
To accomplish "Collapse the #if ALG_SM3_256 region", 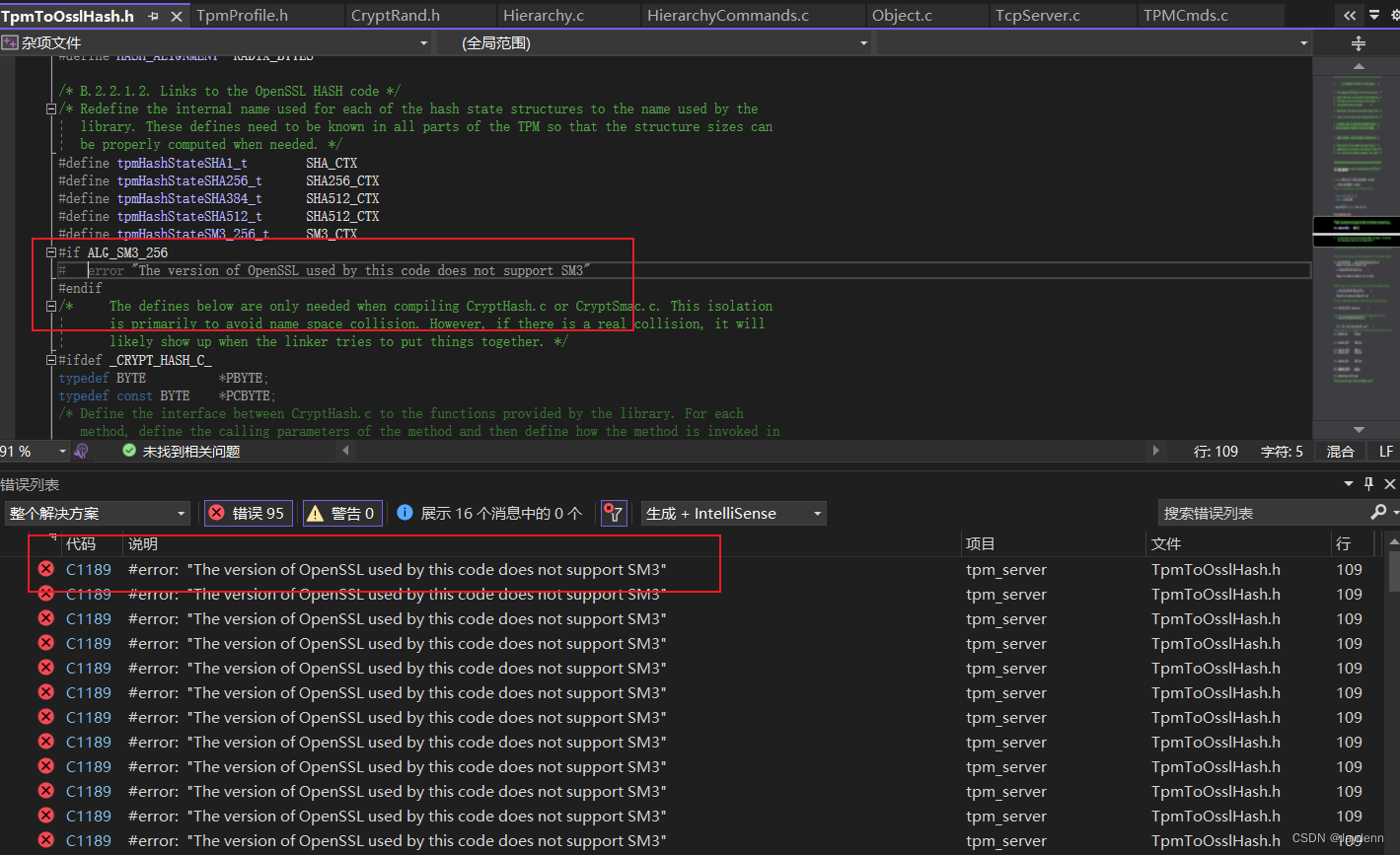I will point(51,252).
